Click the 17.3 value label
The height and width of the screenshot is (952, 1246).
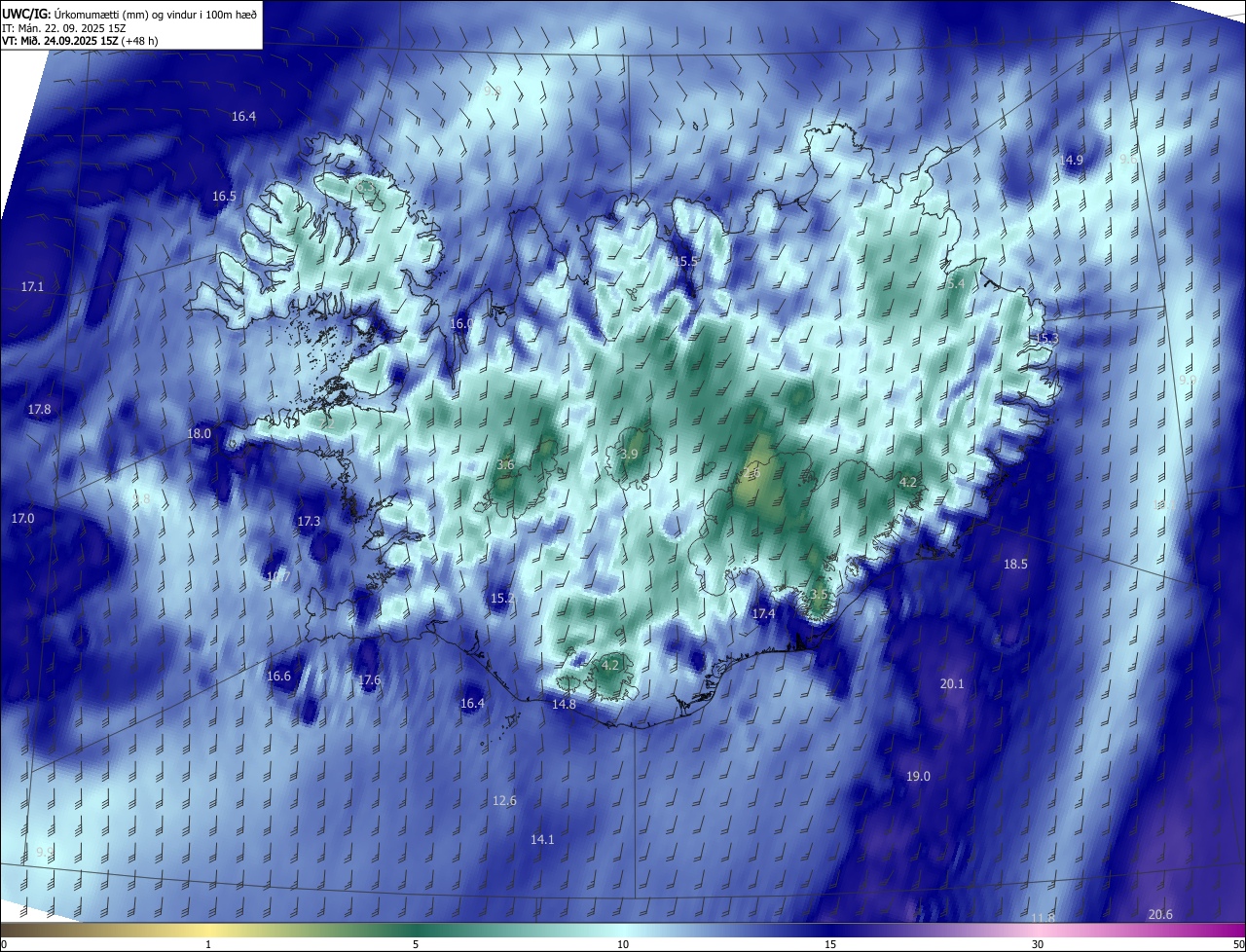click(309, 522)
